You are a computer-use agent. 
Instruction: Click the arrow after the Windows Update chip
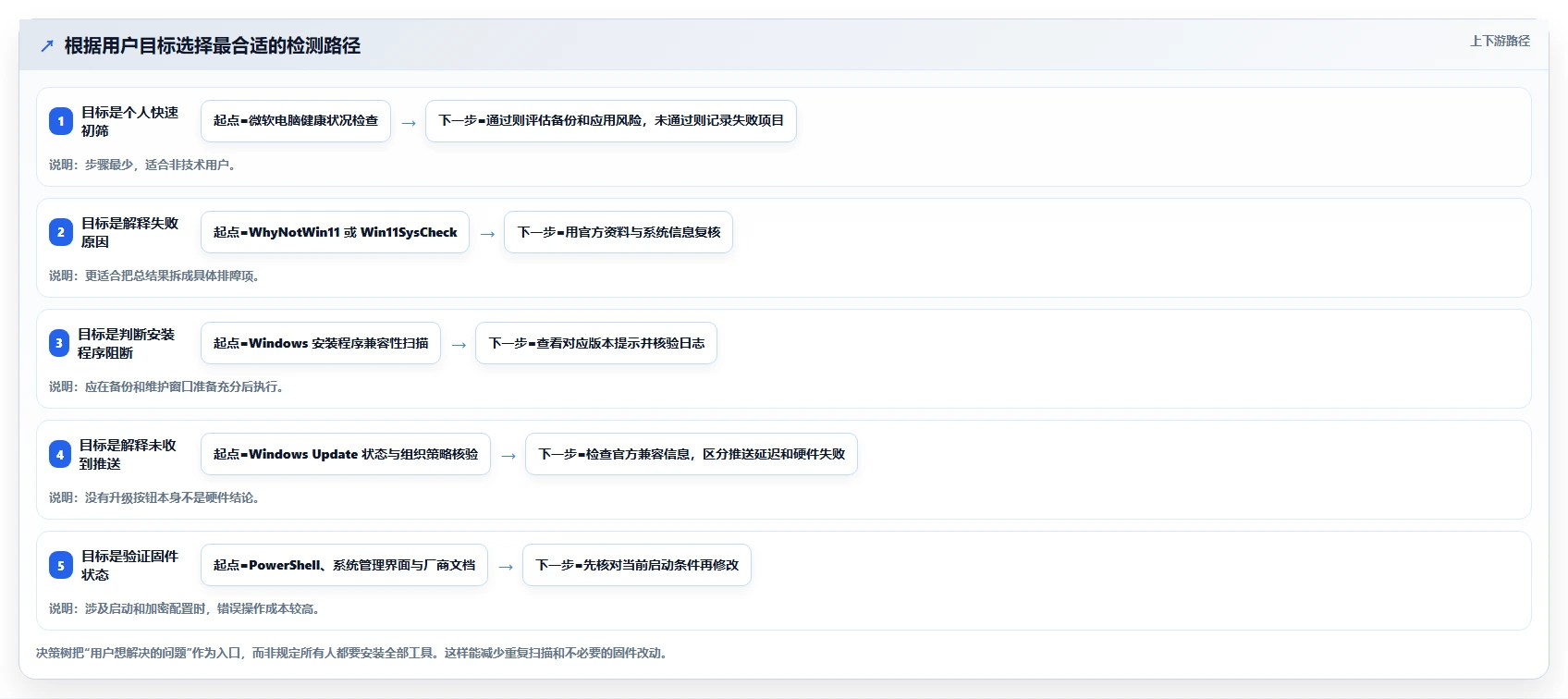point(508,456)
